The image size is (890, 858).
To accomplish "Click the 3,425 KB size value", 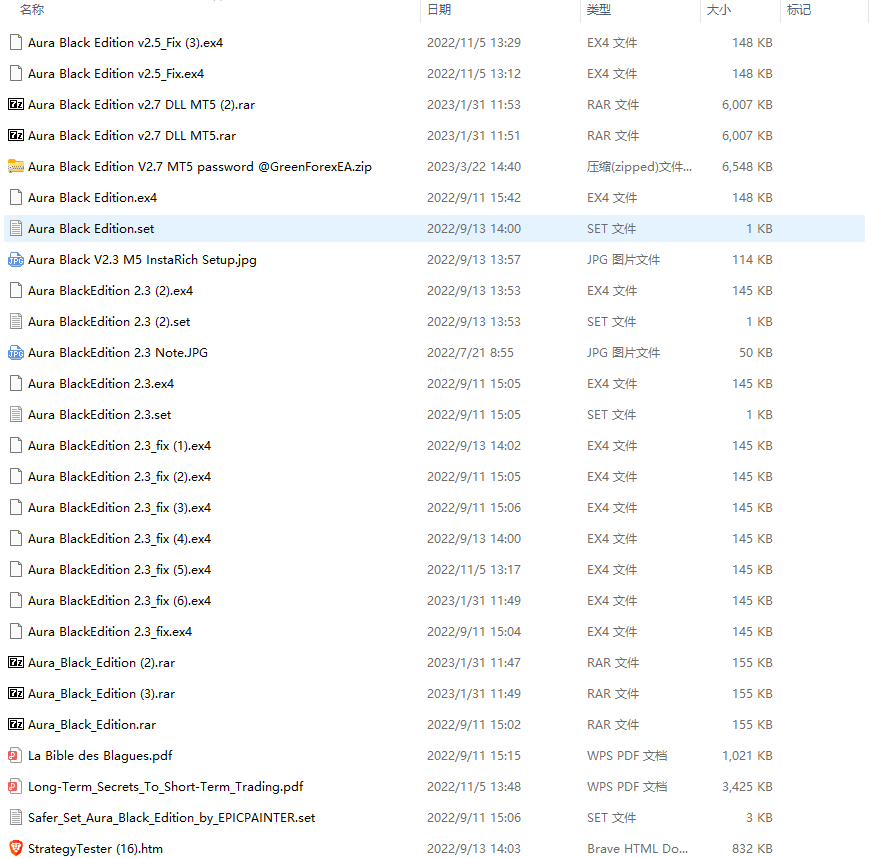I will click(747, 787).
